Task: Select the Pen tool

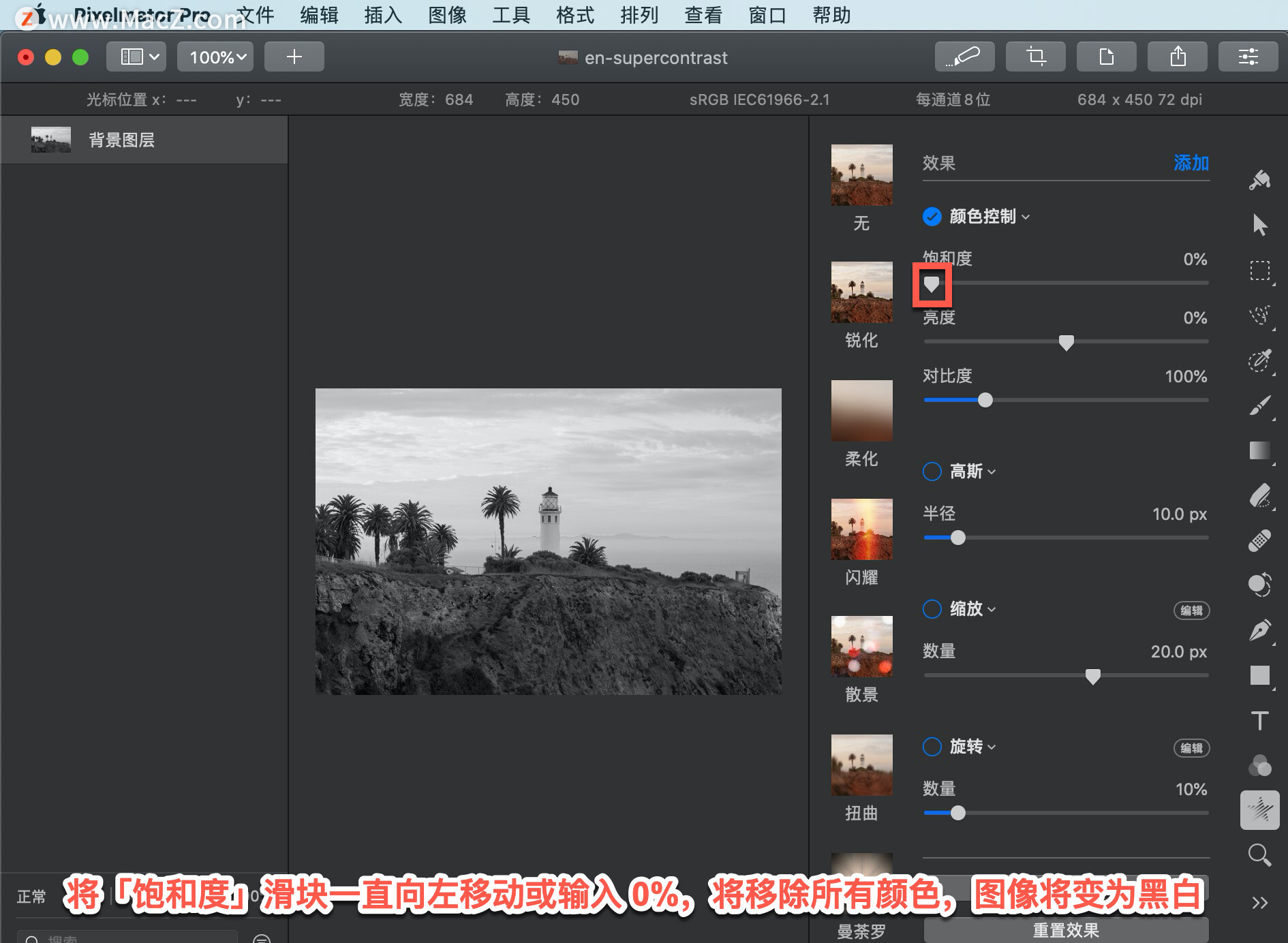Action: (1259, 630)
